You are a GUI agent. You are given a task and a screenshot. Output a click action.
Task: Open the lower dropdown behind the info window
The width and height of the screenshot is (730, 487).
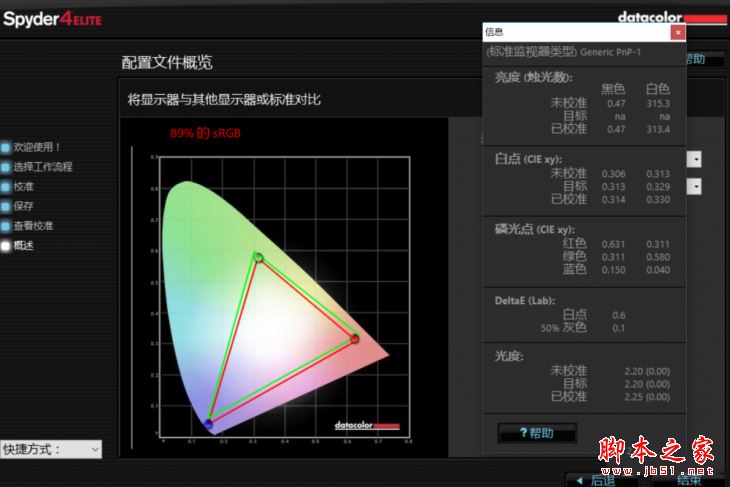694,187
